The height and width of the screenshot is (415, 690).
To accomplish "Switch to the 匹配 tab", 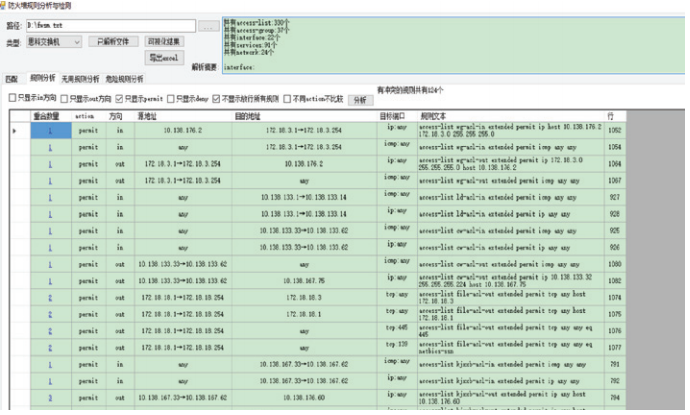I will tap(11, 78).
